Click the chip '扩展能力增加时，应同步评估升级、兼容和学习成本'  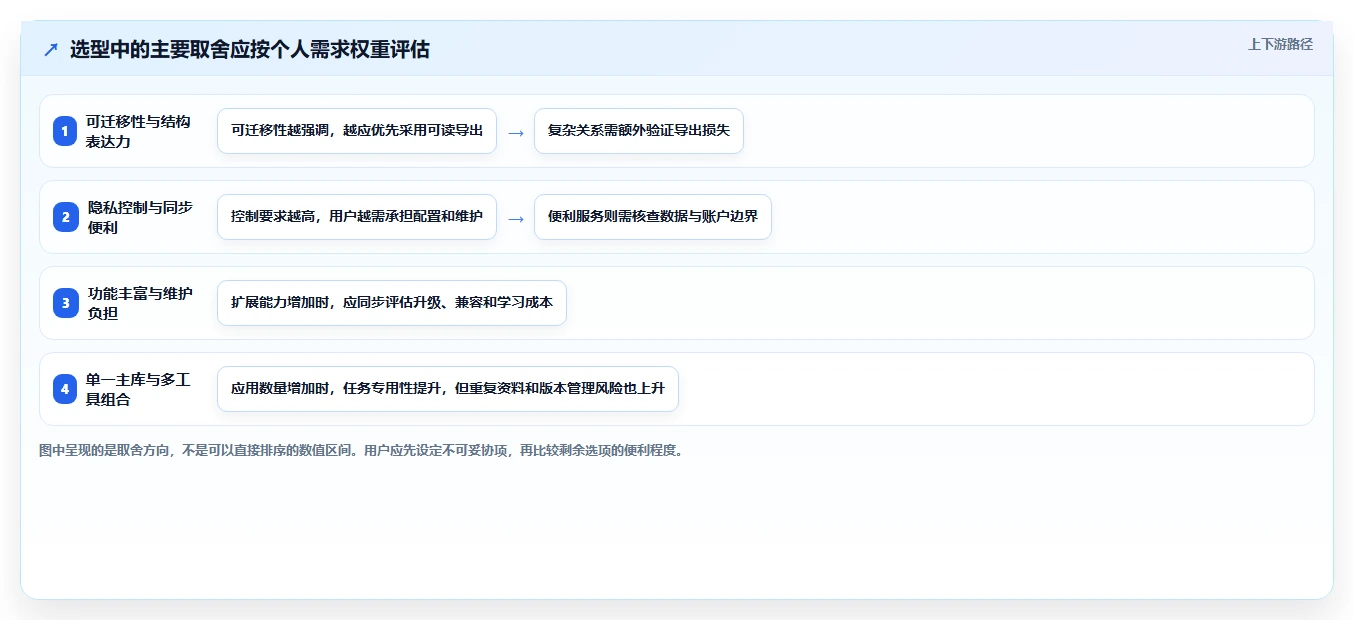pyautogui.click(x=392, y=303)
